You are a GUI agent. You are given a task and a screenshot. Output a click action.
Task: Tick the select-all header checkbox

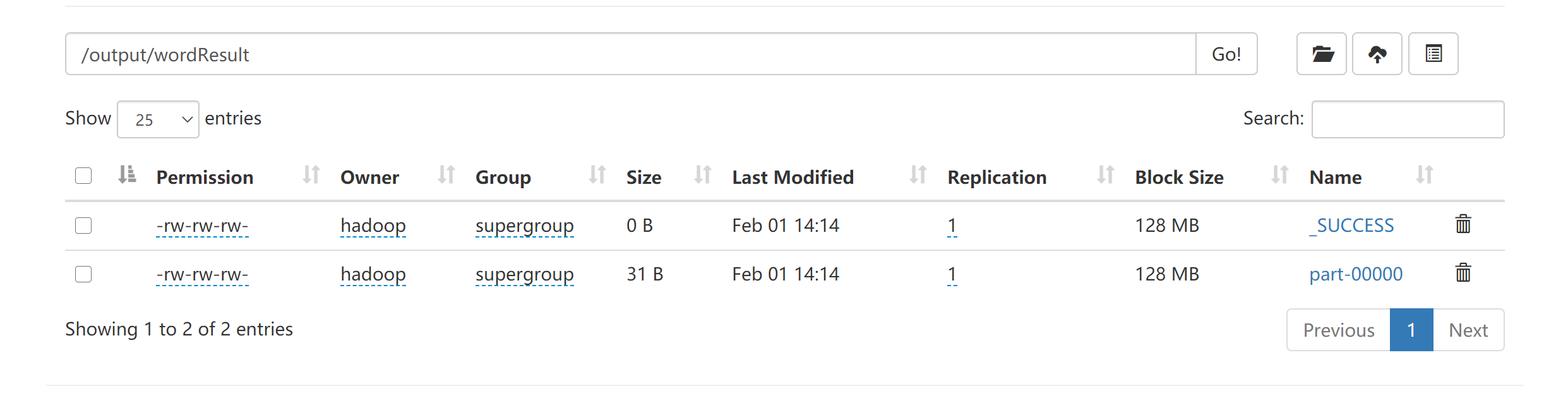tap(83, 176)
